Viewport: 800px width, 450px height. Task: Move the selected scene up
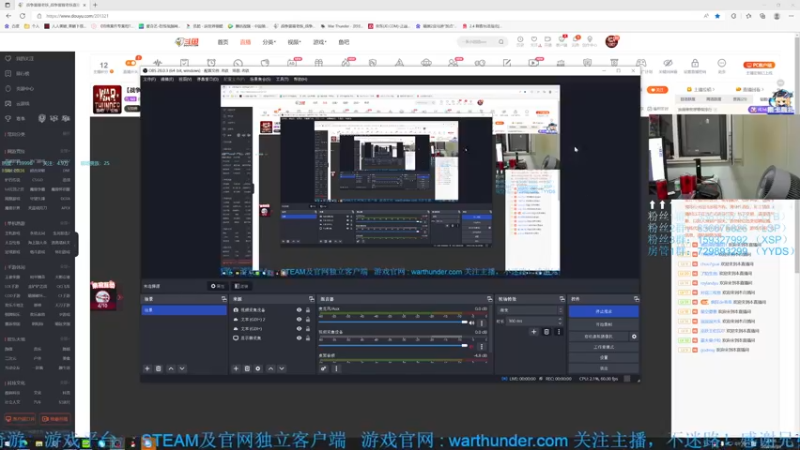click(x=171, y=368)
